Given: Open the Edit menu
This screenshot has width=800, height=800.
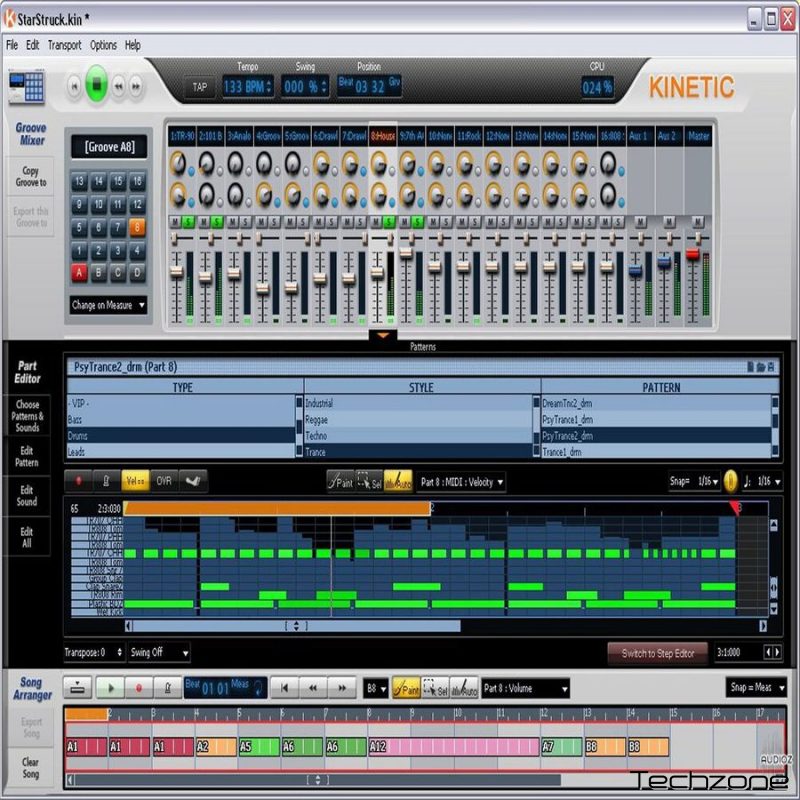Looking at the screenshot, I should [32, 45].
